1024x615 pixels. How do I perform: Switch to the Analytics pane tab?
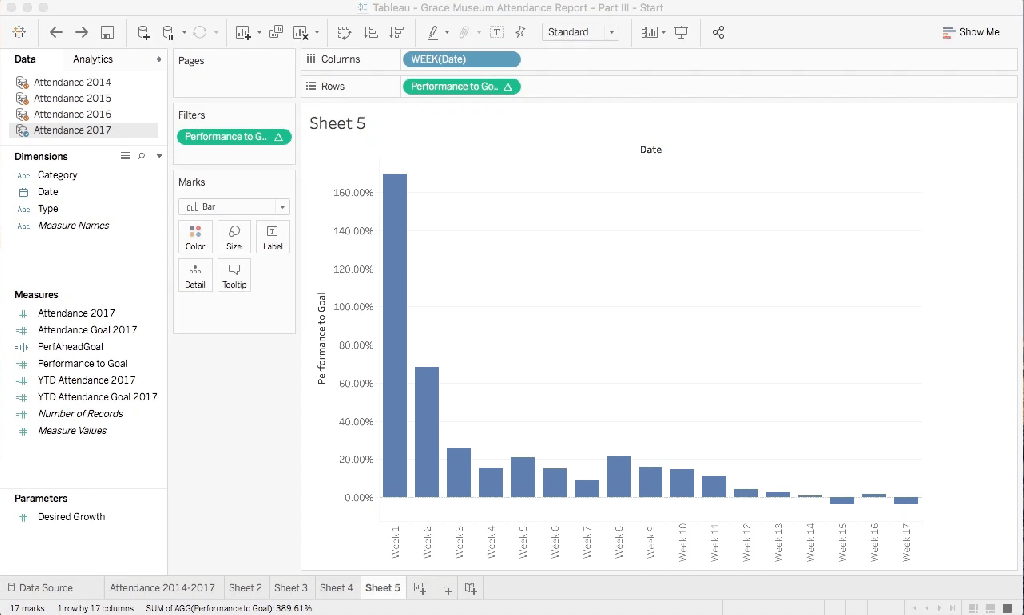pyautogui.click(x=93, y=59)
